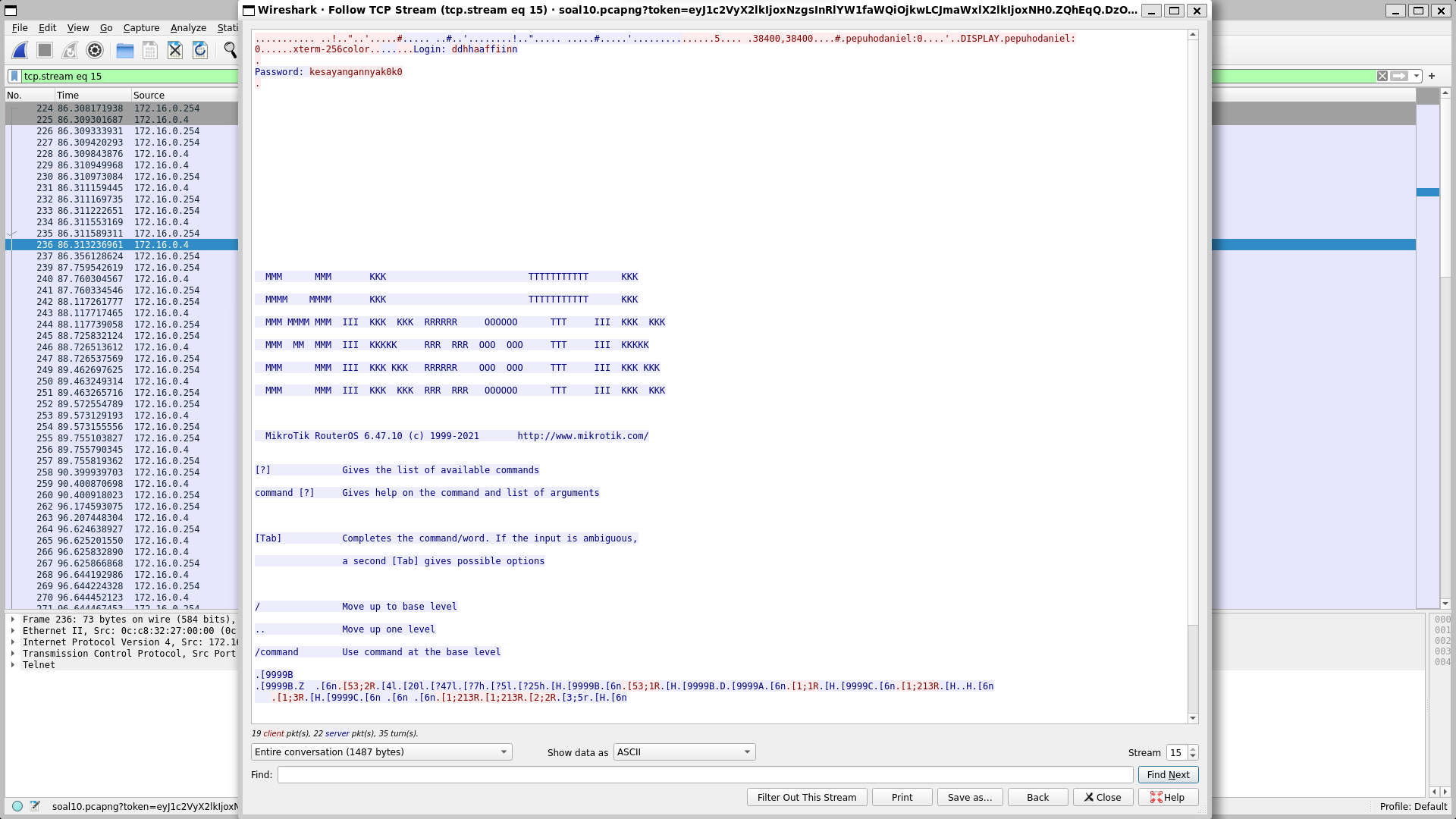
Task: Reload the capture file
Action: click(199, 51)
